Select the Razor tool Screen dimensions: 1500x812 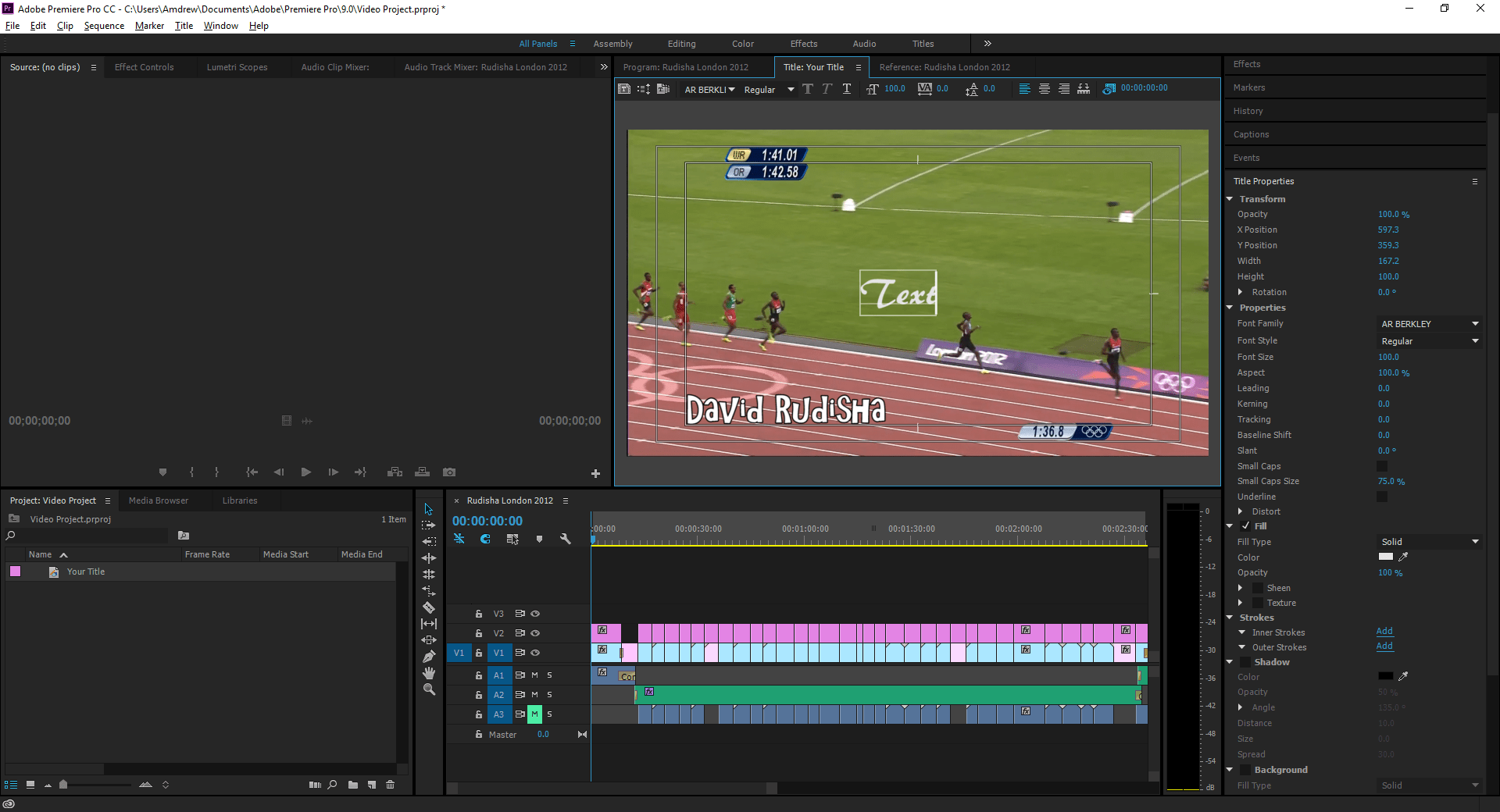(x=429, y=607)
